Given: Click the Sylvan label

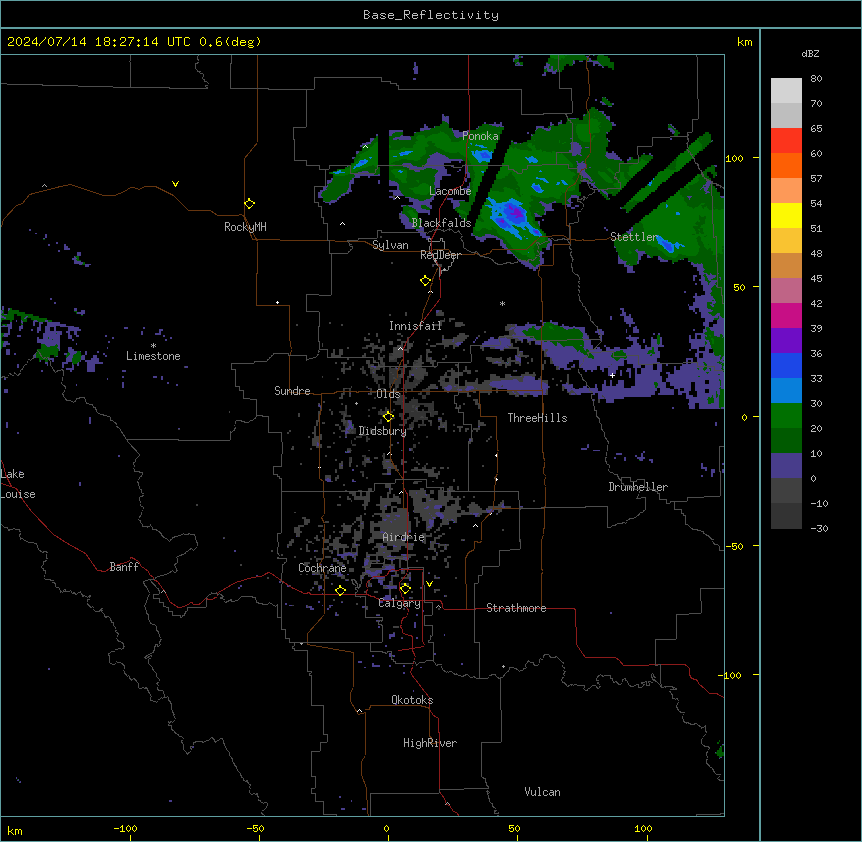Looking at the screenshot, I should click(x=390, y=245).
